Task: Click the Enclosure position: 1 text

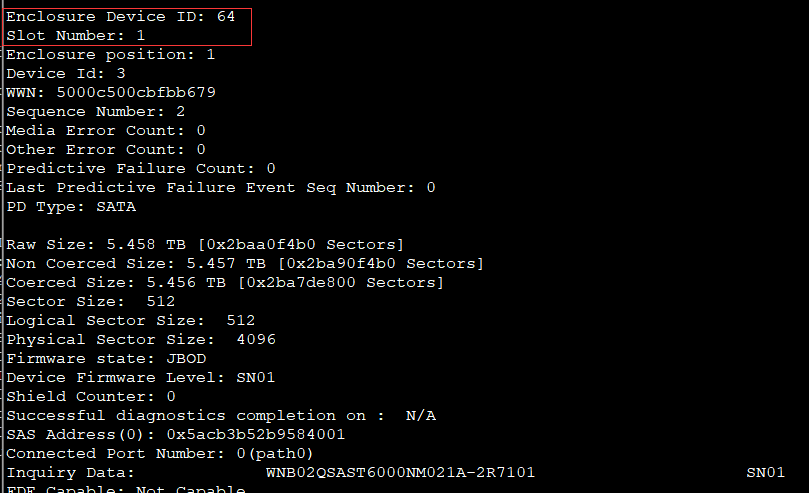Action: pos(110,55)
